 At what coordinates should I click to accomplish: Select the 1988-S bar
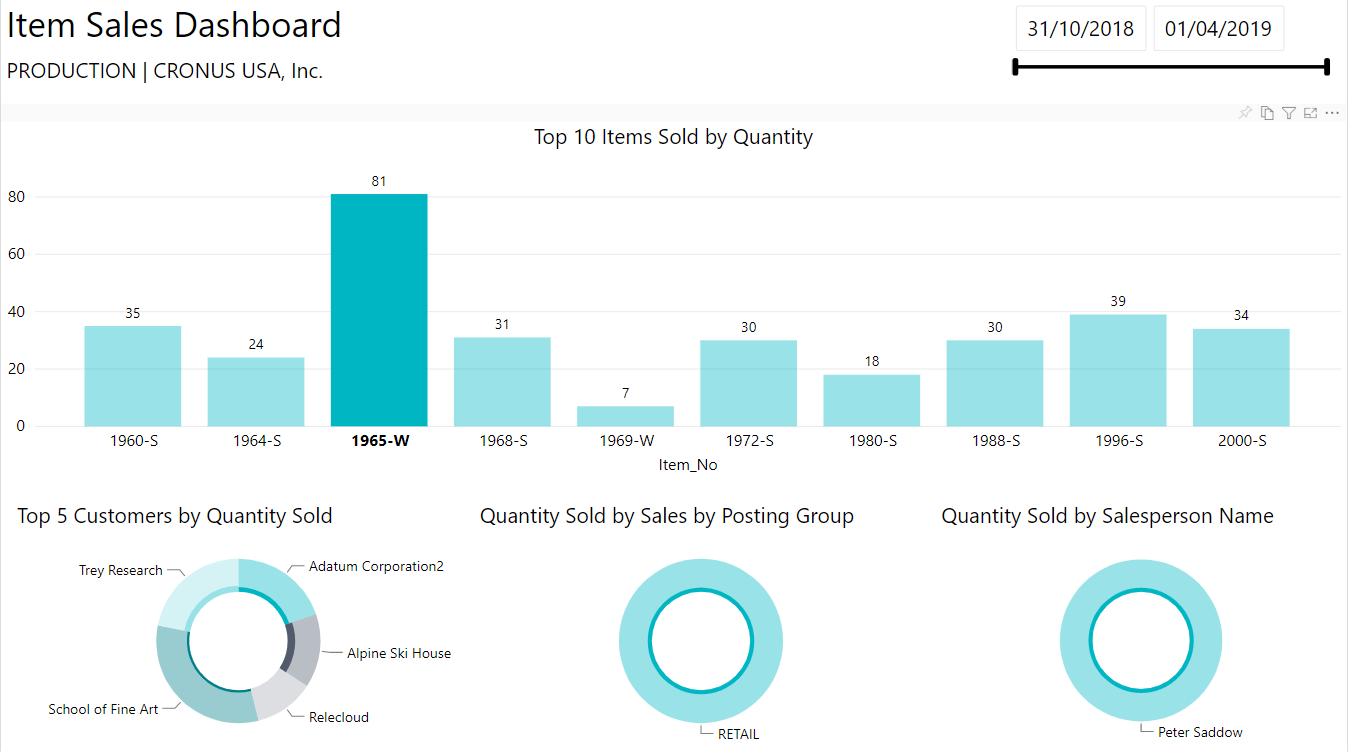995,383
